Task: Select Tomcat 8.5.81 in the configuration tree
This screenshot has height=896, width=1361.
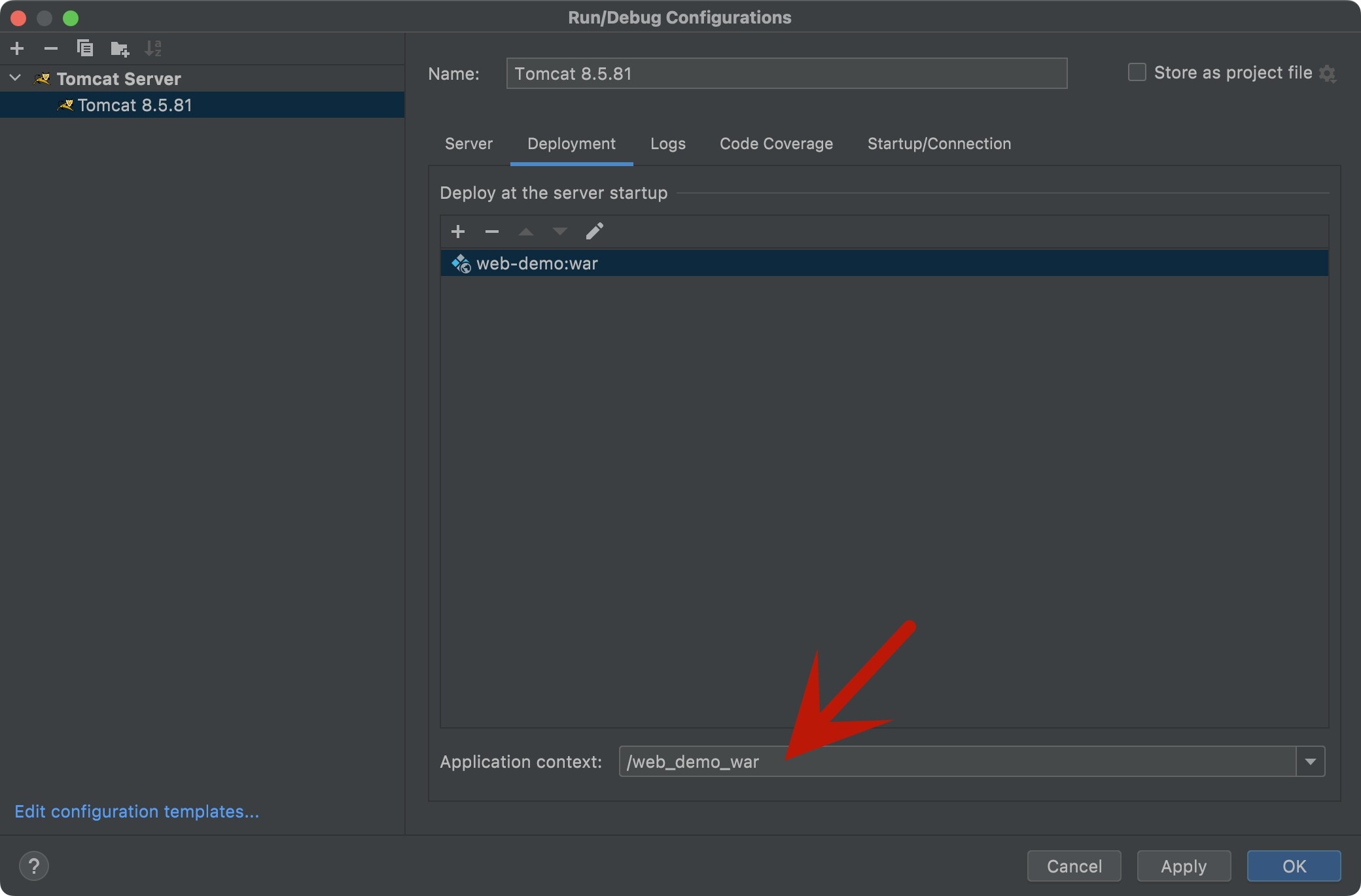Action: tap(134, 105)
